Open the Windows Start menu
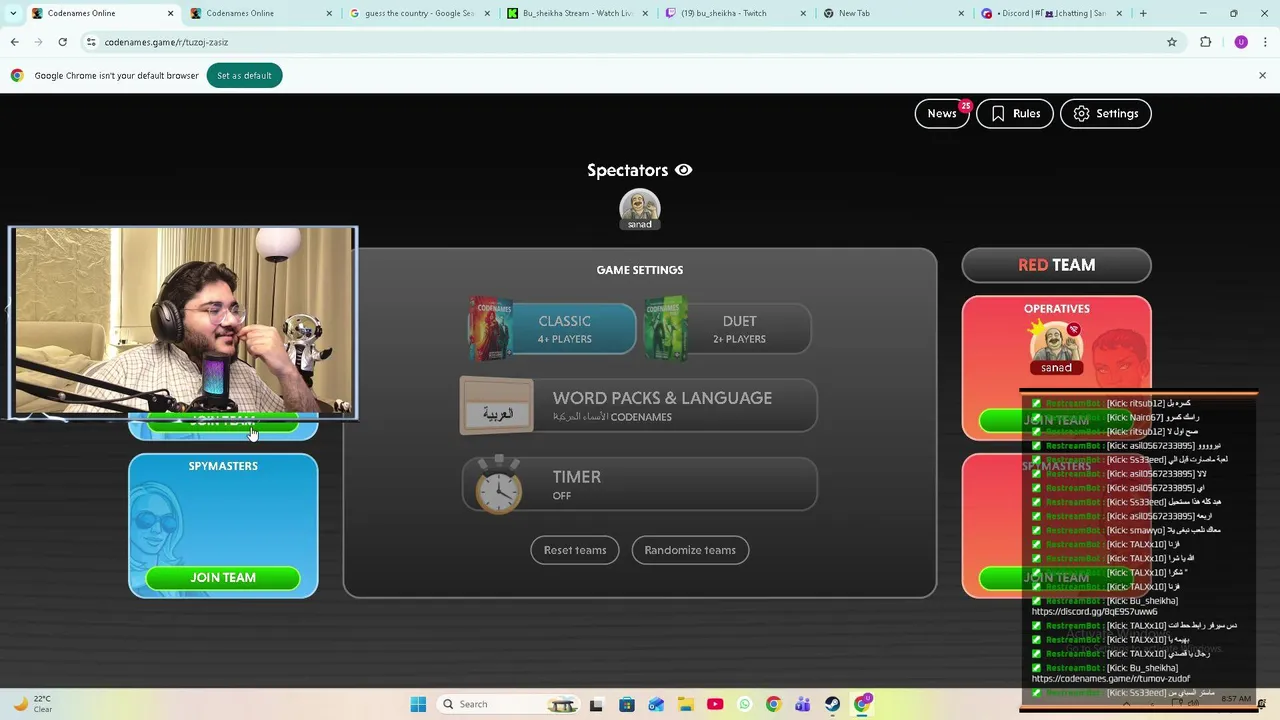The width and height of the screenshot is (1280, 720). tap(418, 704)
